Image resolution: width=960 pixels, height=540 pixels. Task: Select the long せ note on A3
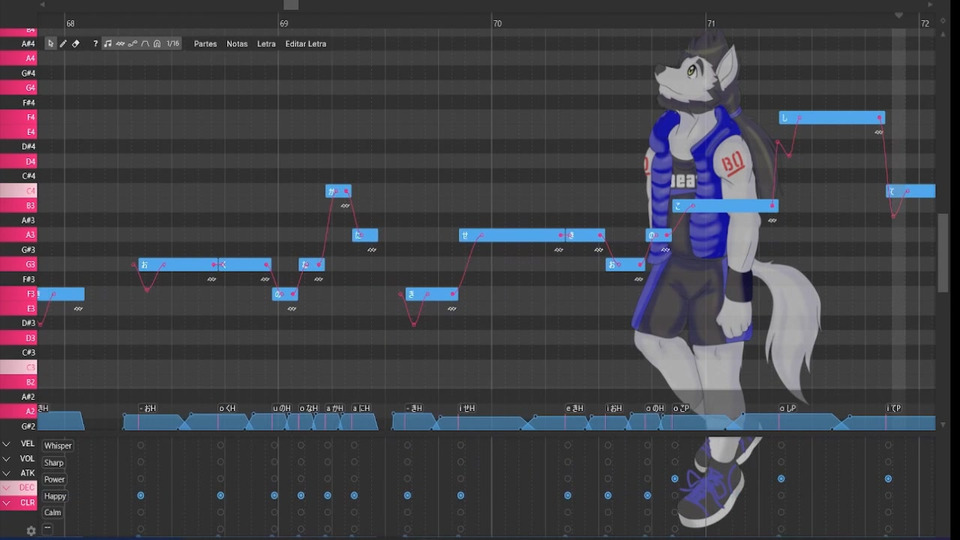(512, 235)
